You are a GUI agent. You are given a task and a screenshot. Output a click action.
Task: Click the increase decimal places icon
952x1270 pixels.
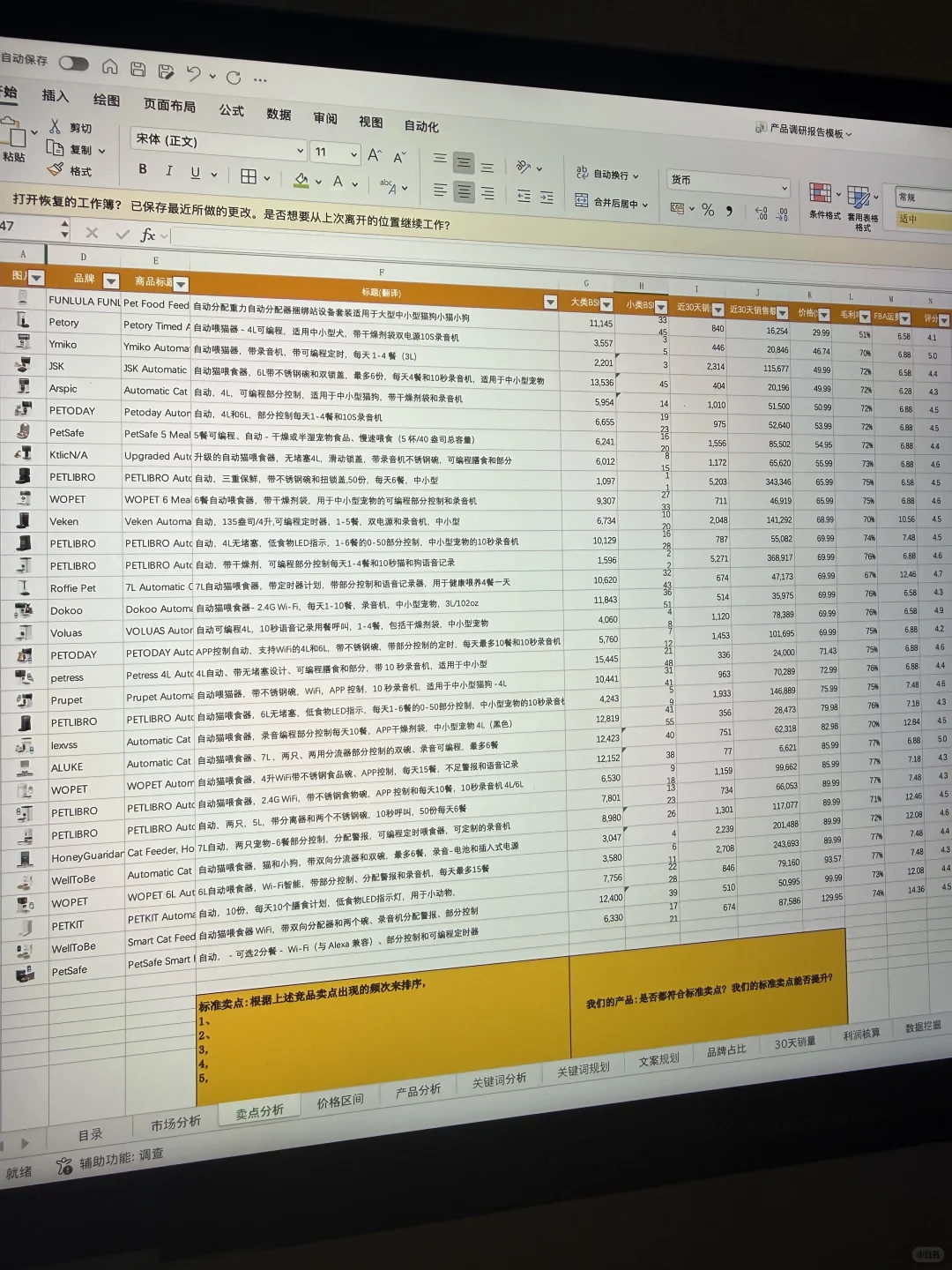point(762,213)
